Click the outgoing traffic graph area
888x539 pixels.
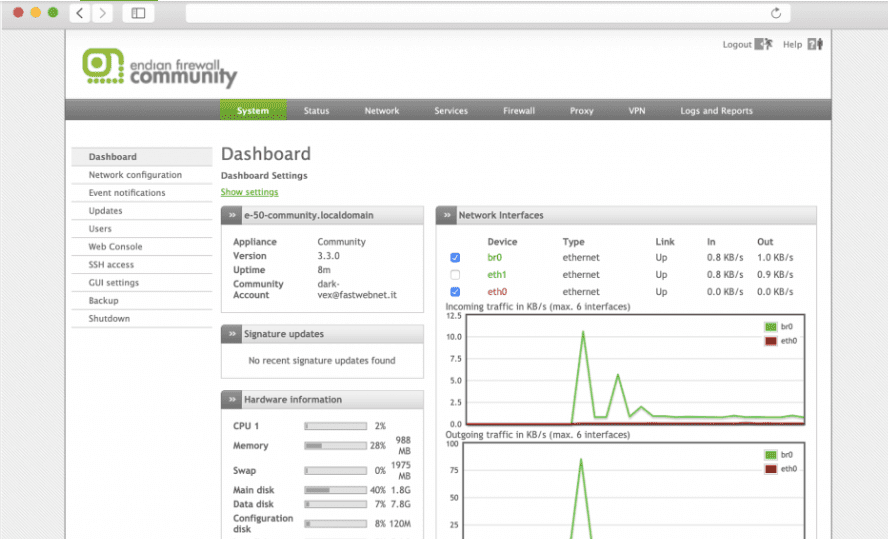[635, 491]
